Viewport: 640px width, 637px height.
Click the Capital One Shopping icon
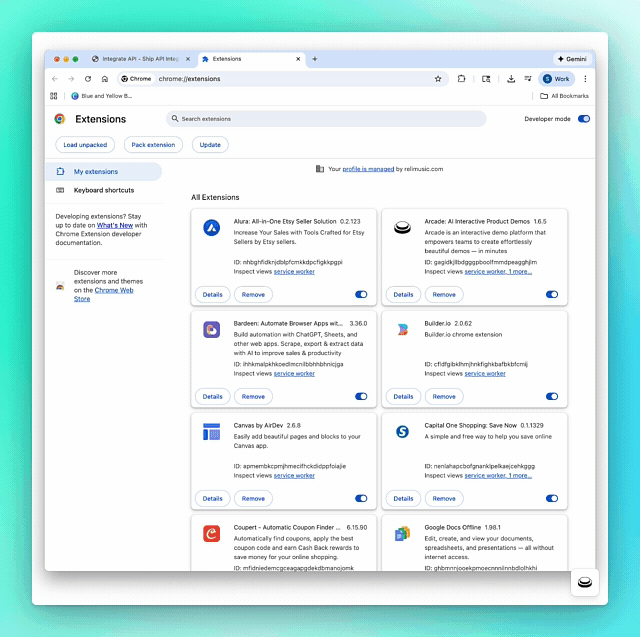click(402, 431)
